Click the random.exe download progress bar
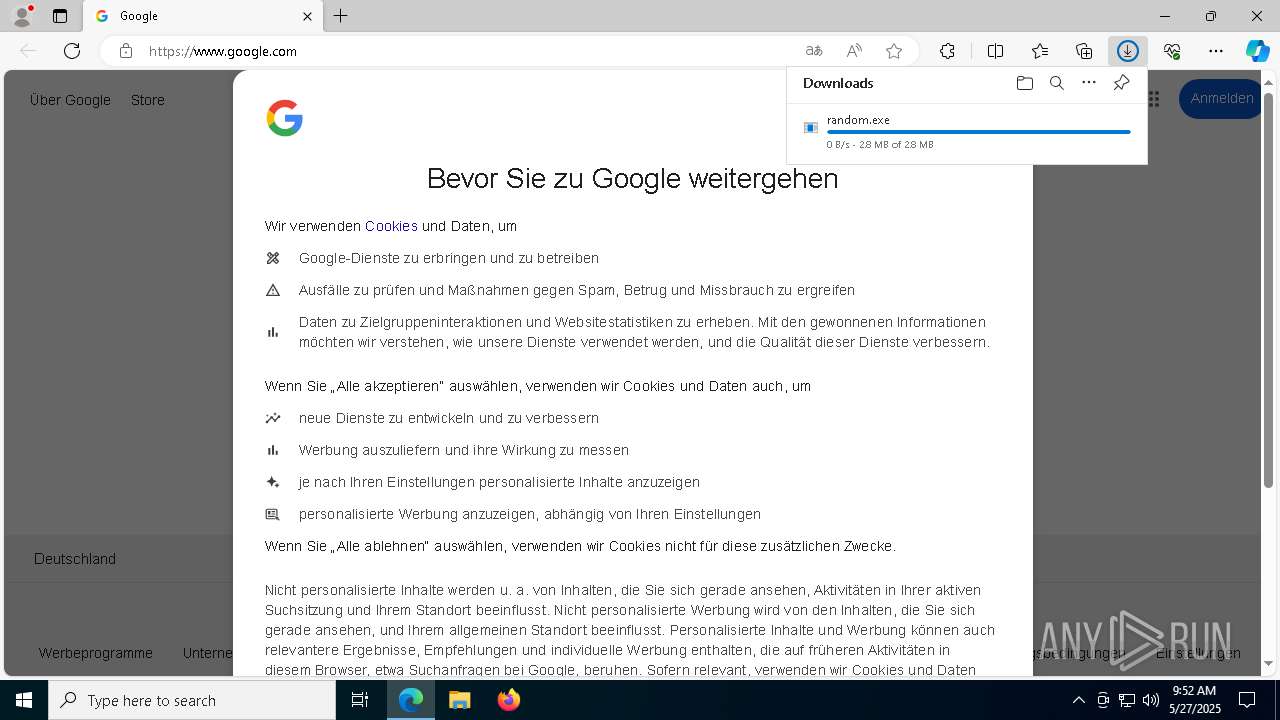Screen dimensions: 1280x720 979,132
